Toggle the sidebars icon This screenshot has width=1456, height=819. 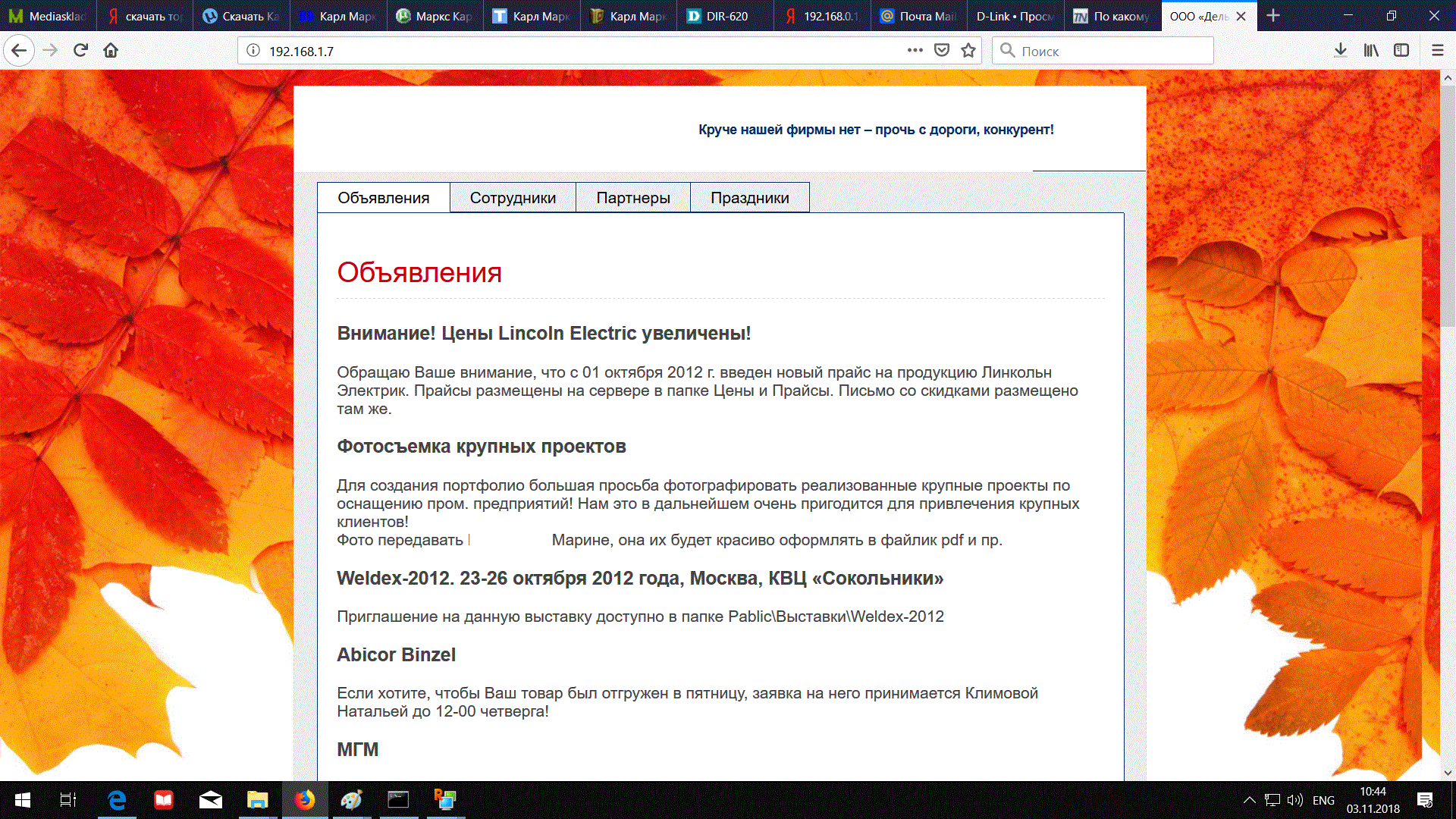[x=1401, y=51]
